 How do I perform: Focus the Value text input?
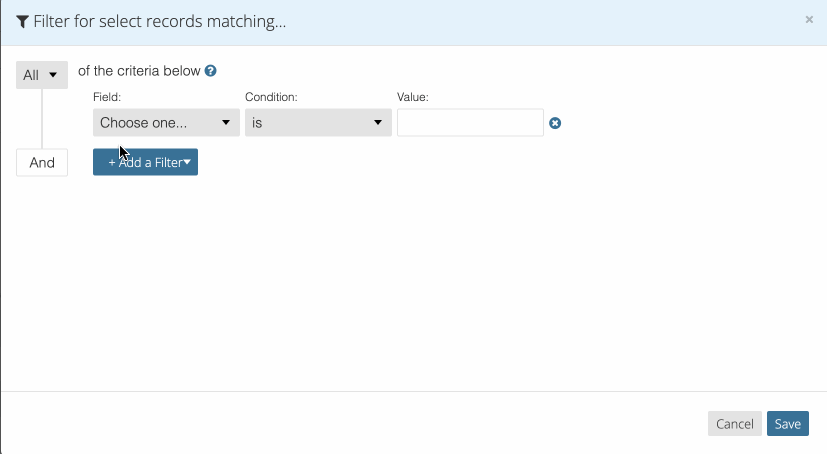(x=470, y=123)
